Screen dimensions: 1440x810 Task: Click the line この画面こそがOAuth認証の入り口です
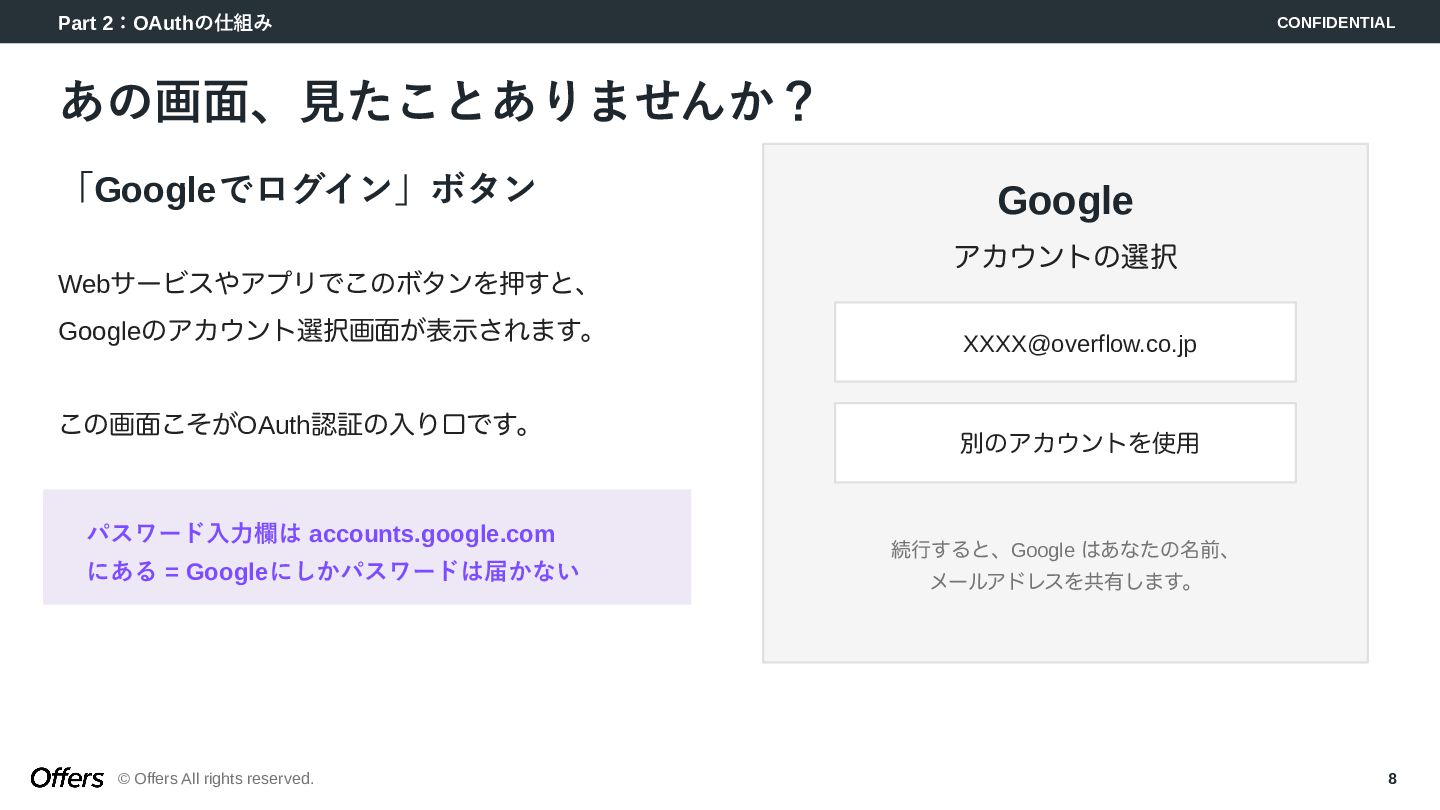point(294,425)
